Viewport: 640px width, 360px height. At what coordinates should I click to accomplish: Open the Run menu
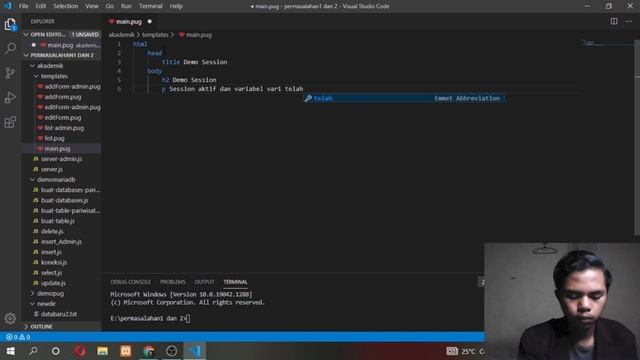point(126,6)
